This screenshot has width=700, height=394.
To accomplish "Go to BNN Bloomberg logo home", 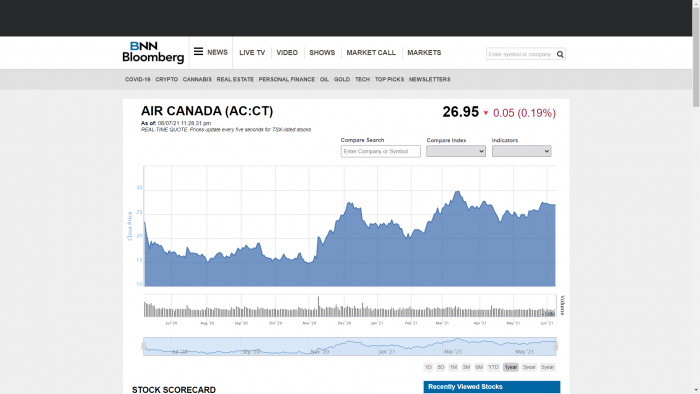I will [x=153, y=52].
